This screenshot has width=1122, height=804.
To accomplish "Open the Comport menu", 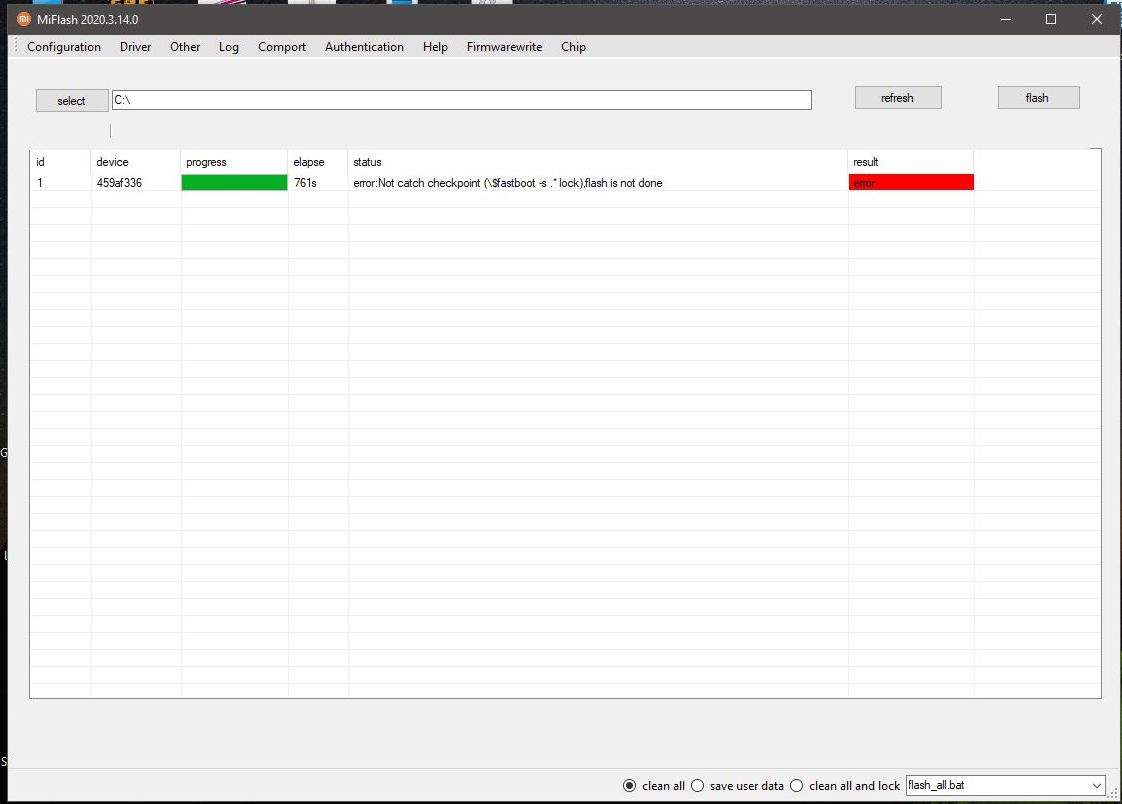I will tap(282, 46).
